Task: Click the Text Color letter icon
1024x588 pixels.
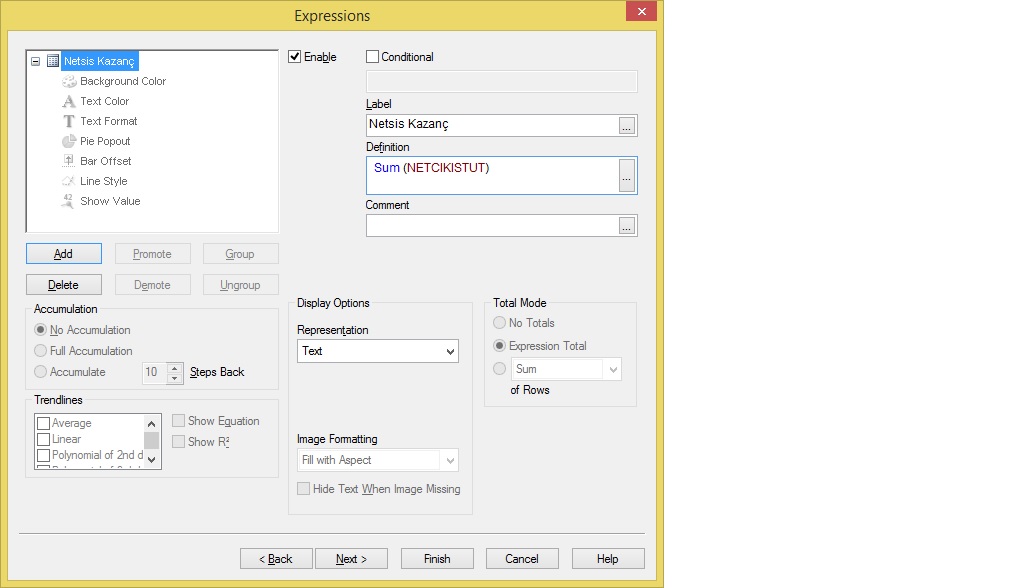Action: coord(69,101)
